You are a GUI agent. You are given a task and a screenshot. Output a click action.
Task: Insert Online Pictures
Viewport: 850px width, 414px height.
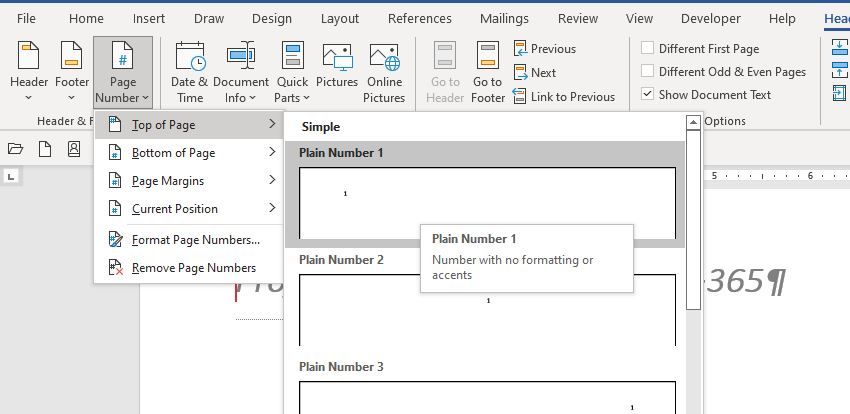(x=384, y=72)
